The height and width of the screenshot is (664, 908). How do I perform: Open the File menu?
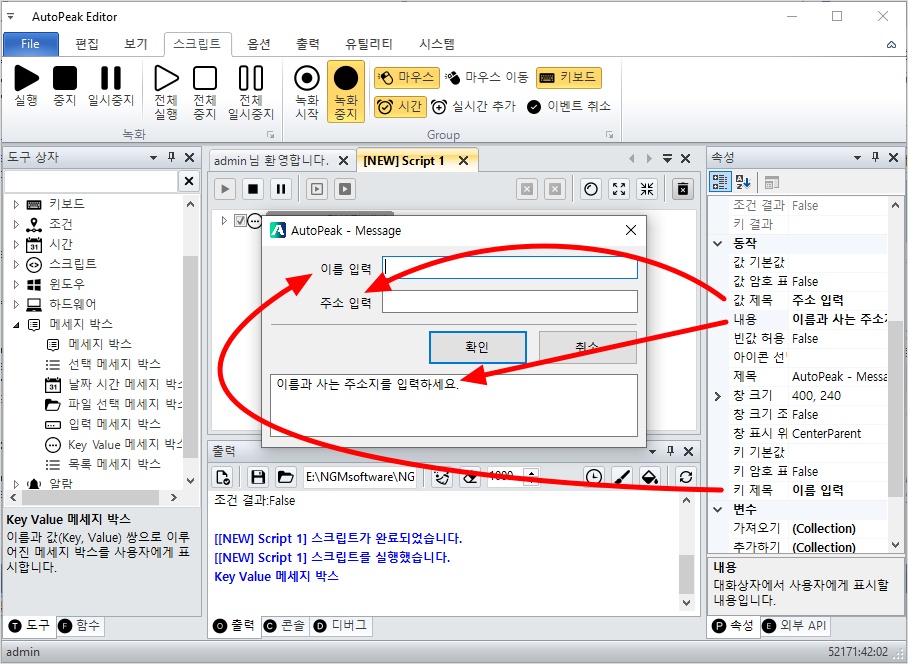click(x=31, y=44)
